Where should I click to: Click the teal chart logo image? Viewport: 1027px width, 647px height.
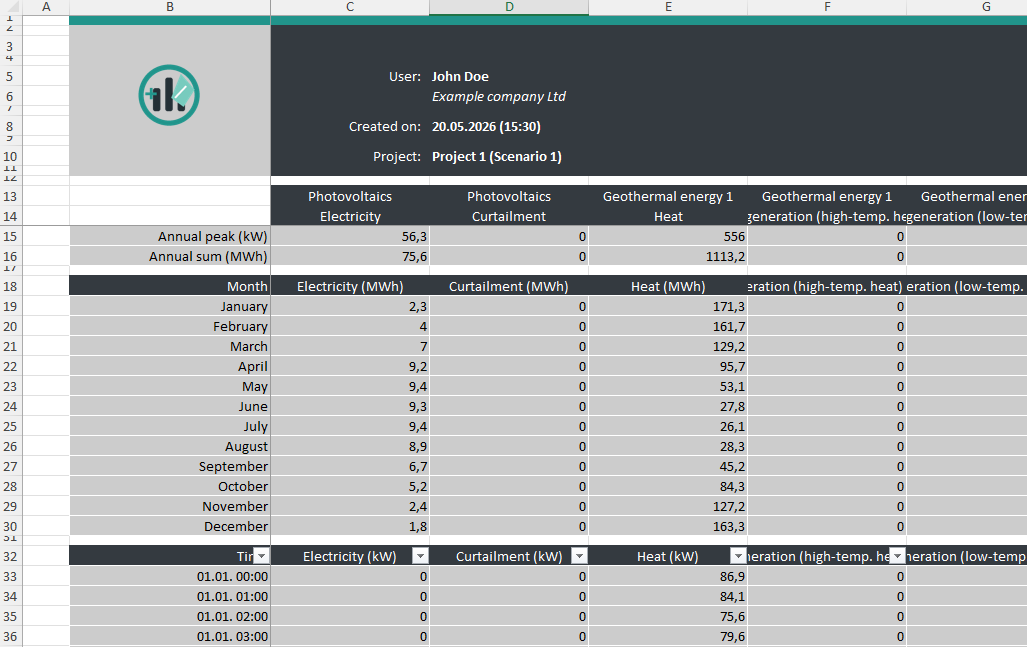[169, 96]
